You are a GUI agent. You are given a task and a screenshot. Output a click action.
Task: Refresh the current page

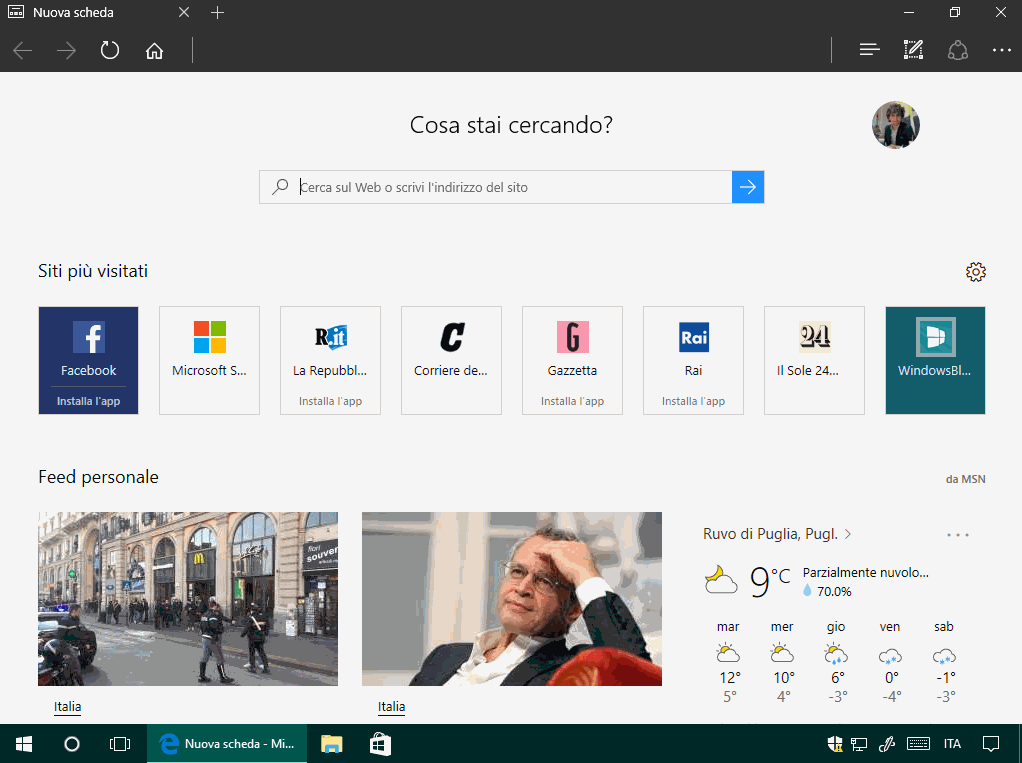[110, 50]
